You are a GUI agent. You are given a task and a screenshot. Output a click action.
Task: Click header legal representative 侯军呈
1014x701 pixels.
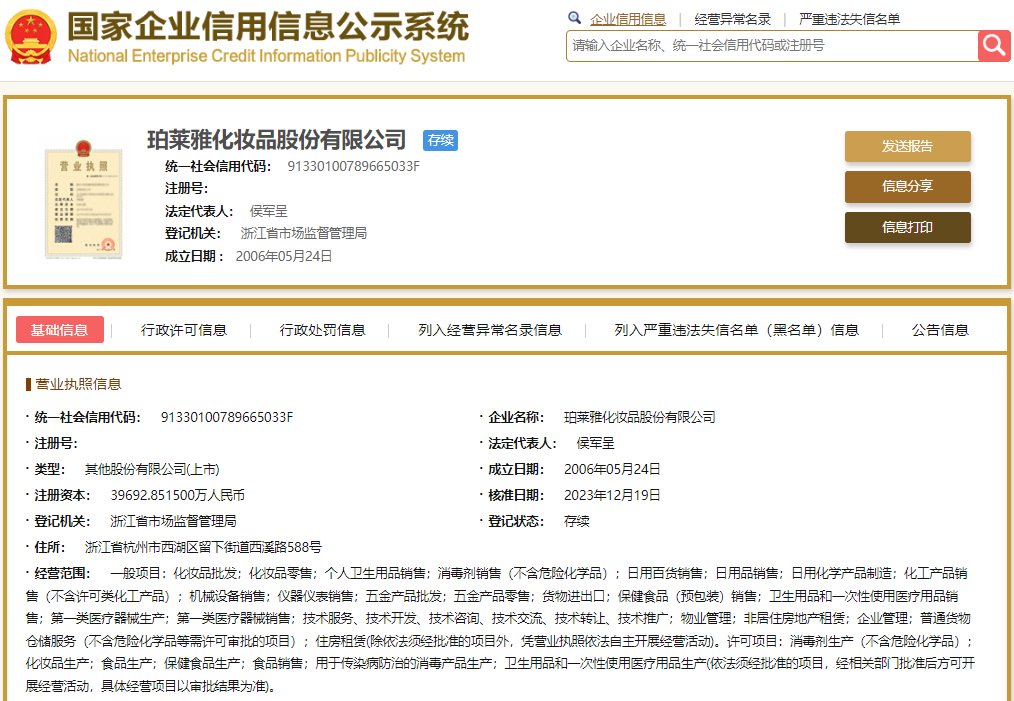tap(268, 211)
